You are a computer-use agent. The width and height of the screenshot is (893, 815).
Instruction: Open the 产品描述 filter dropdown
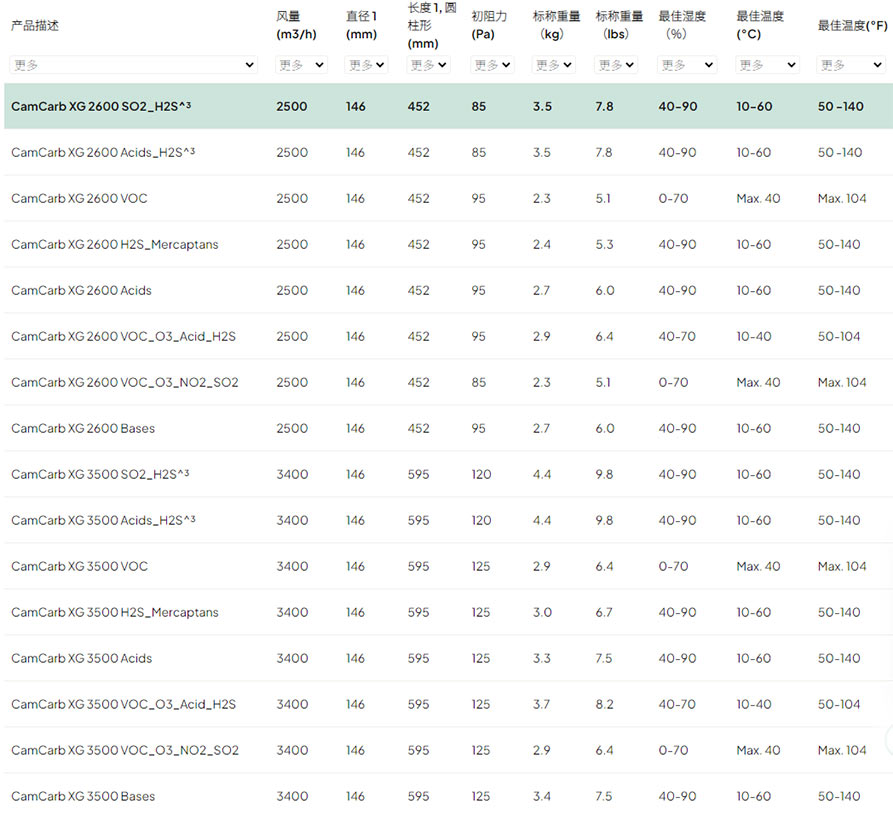[x=133, y=65]
